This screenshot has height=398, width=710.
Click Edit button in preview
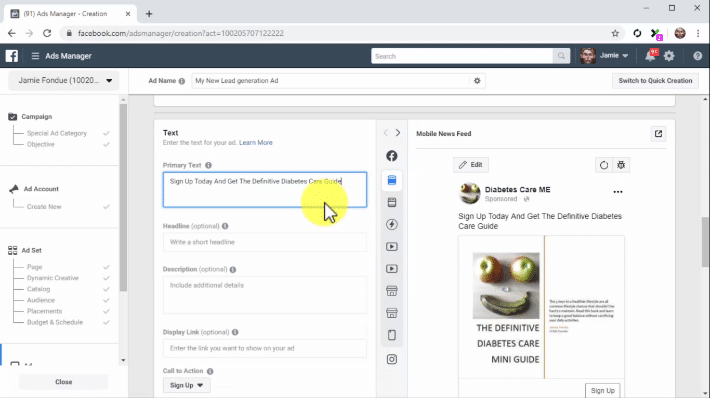[x=470, y=165]
